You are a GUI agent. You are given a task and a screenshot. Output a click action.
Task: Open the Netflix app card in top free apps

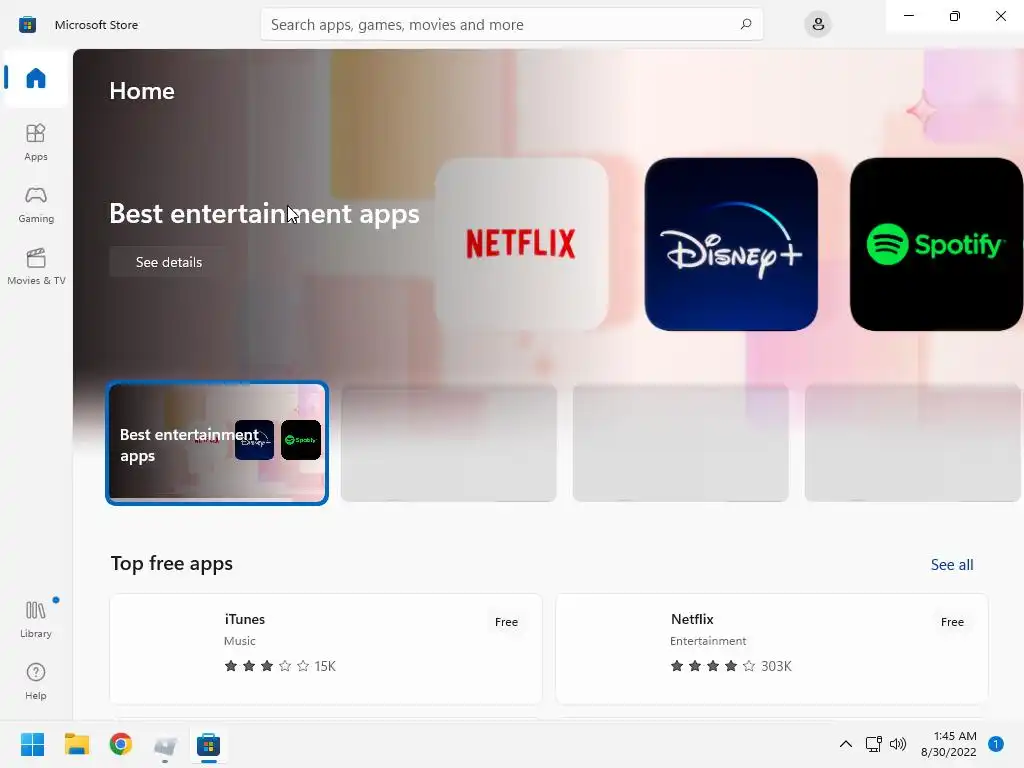point(772,648)
